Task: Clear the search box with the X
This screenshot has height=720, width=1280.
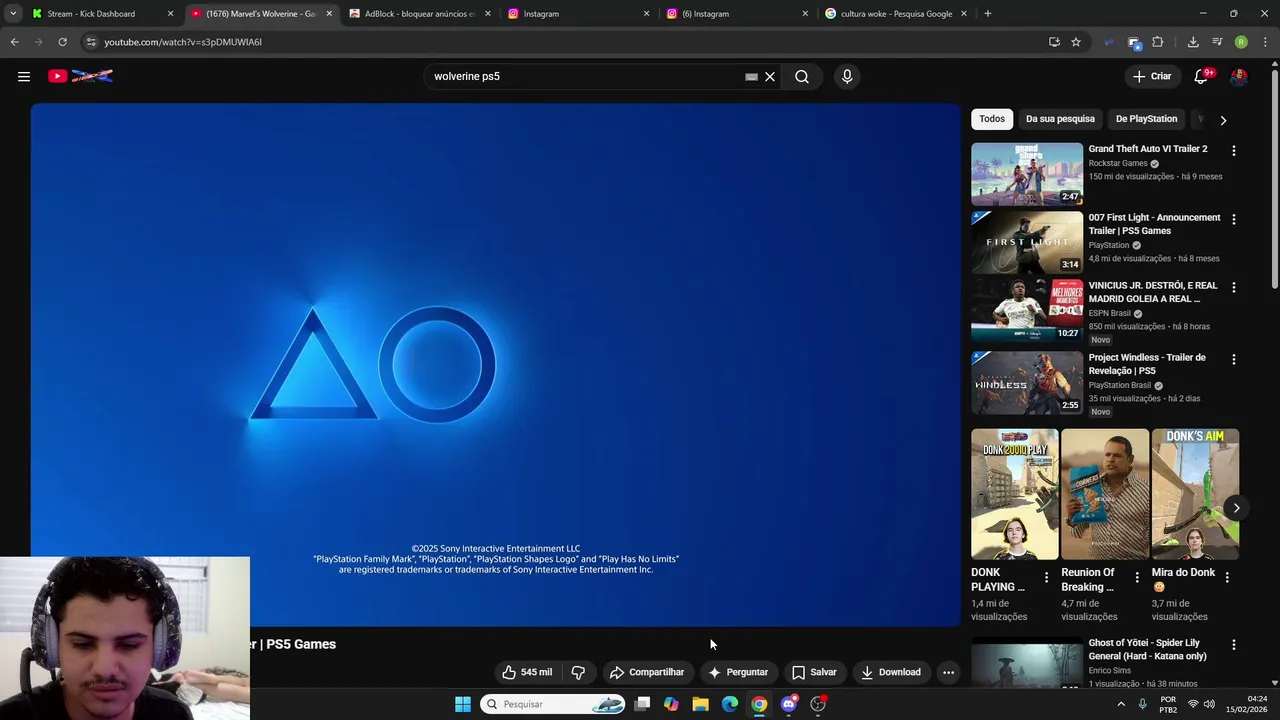Action: pyautogui.click(x=770, y=76)
